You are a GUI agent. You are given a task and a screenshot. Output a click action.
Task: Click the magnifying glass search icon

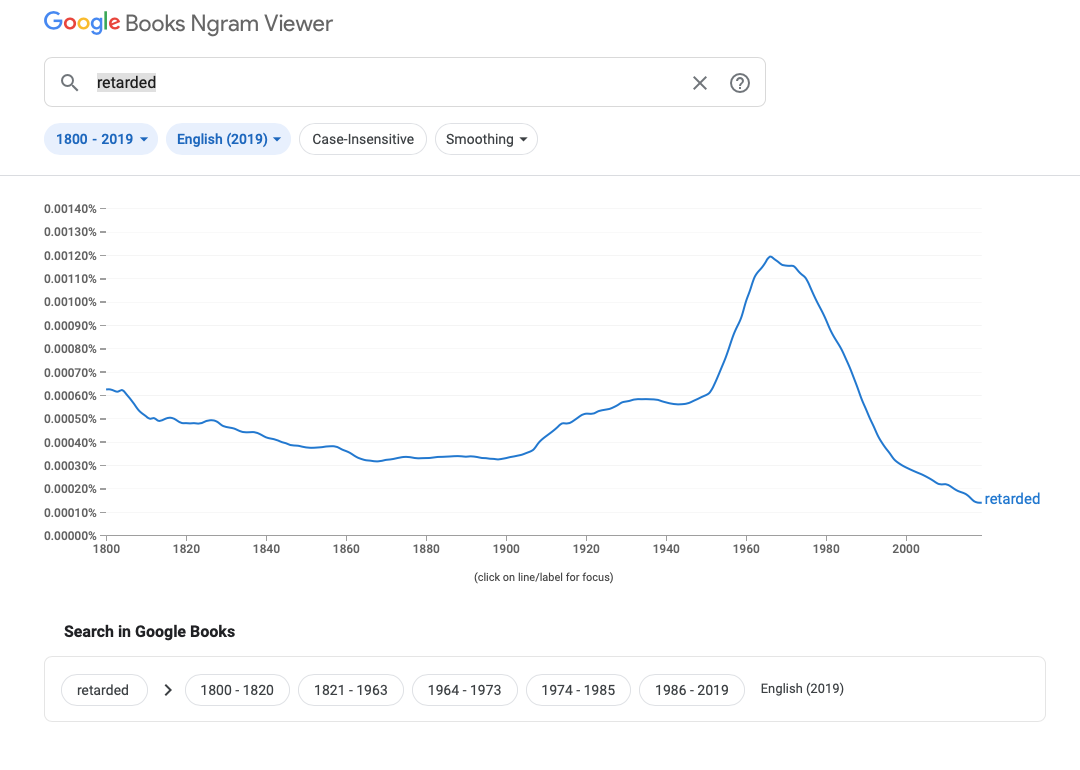tap(69, 83)
